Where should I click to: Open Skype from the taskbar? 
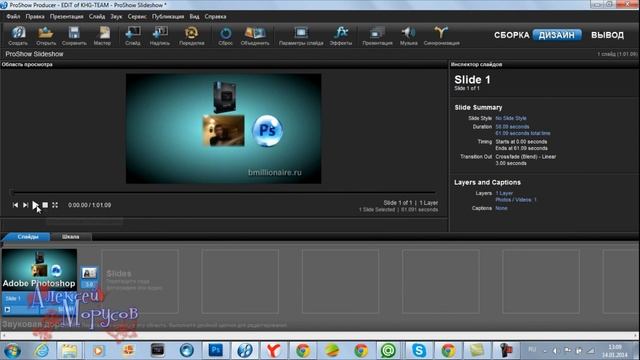[x=419, y=351]
